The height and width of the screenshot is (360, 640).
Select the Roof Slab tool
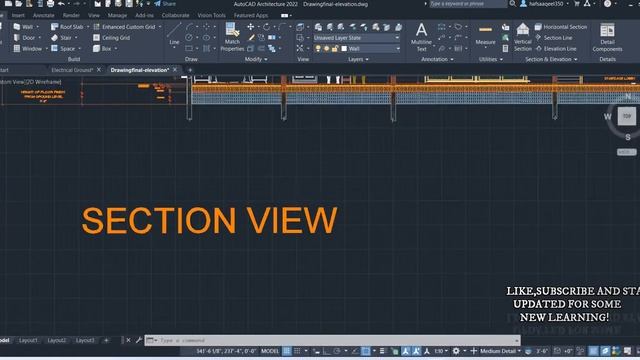pyautogui.click(x=67, y=27)
